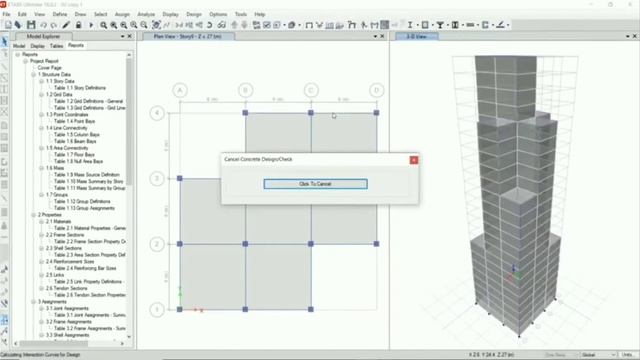Switch to Tables tab in Model Explorer

(x=56, y=46)
